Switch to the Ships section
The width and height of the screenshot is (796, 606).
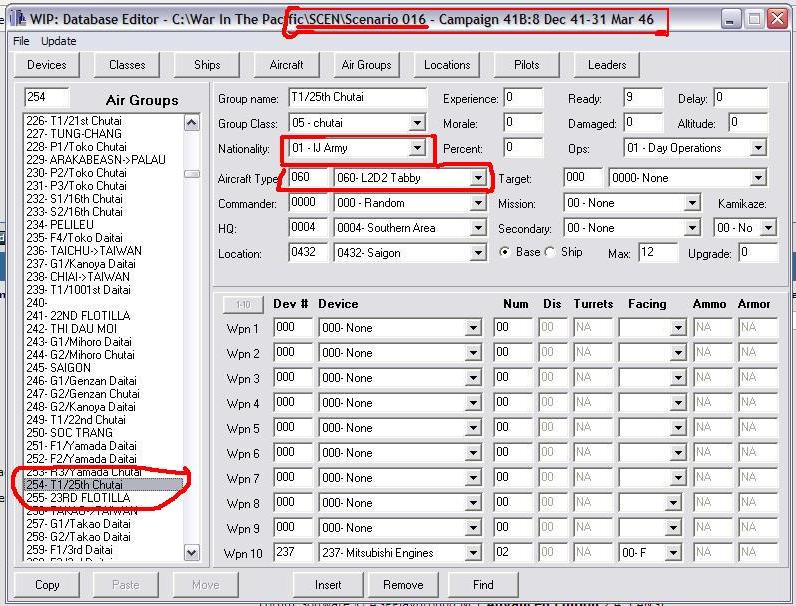coord(207,65)
